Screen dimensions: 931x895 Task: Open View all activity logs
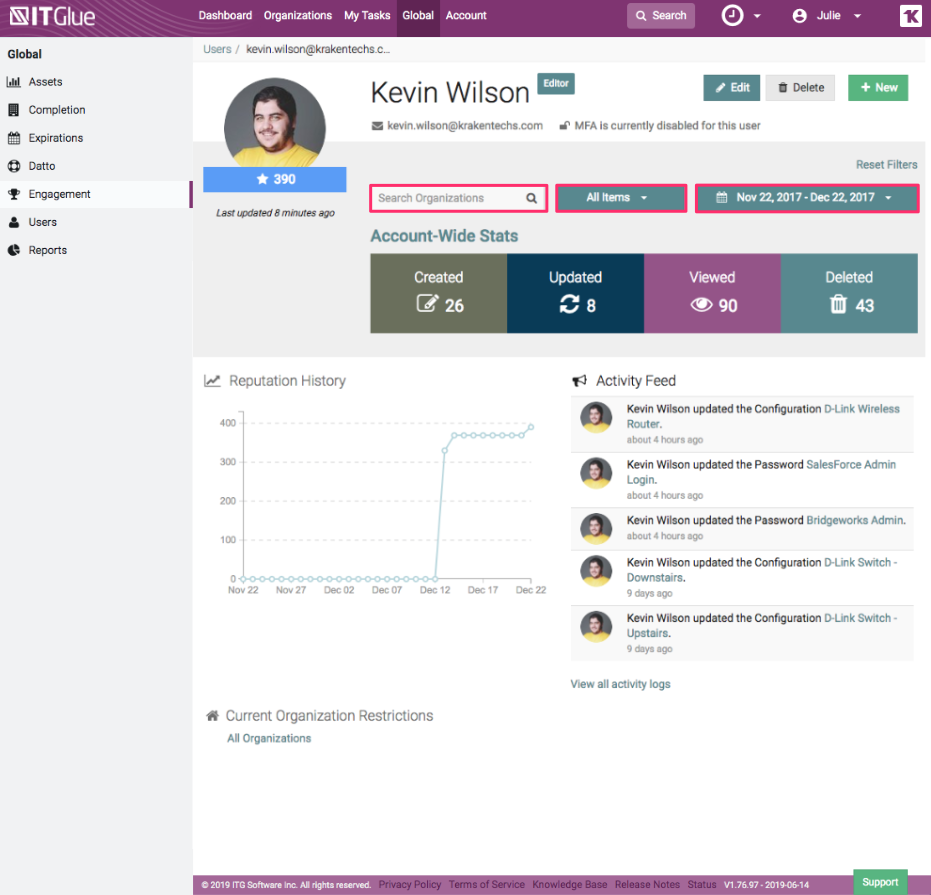pos(620,684)
